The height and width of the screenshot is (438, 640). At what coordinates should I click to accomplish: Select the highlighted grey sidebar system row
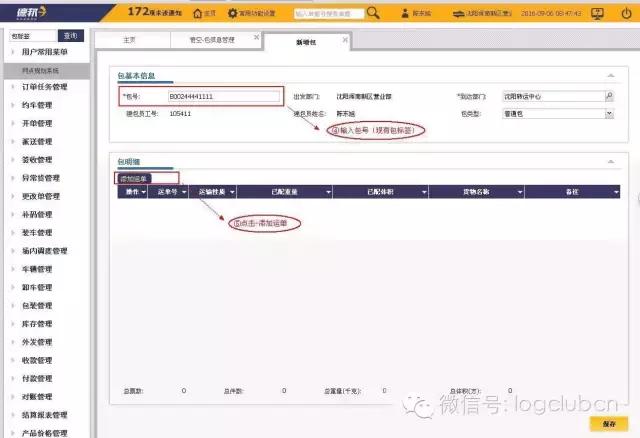point(47,71)
